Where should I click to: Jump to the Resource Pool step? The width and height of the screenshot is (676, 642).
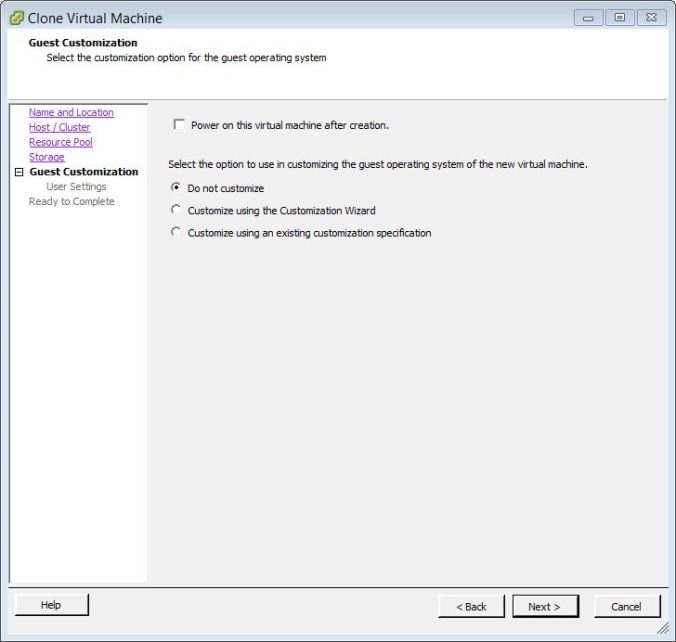60,143
